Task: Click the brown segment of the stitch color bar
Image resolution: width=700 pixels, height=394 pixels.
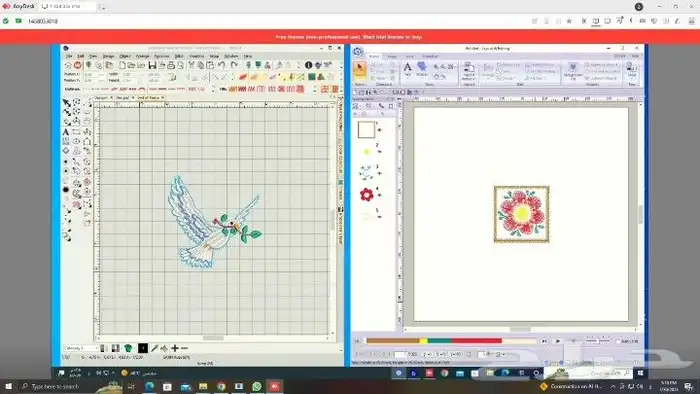Action: point(393,341)
